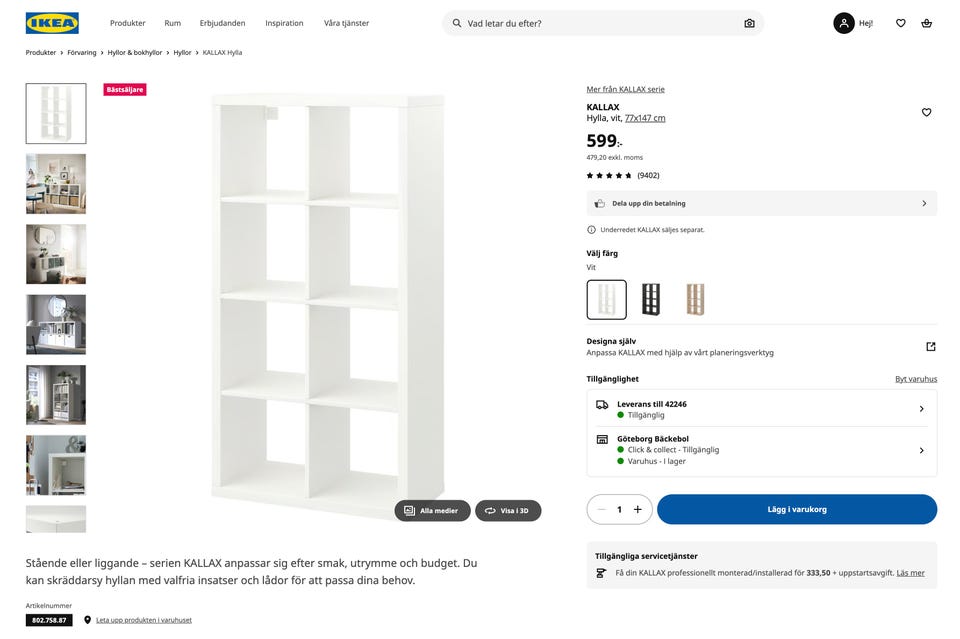This screenshot has height=639, width=960.
Task: Click Lägg i varukorg
Action: [797, 509]
